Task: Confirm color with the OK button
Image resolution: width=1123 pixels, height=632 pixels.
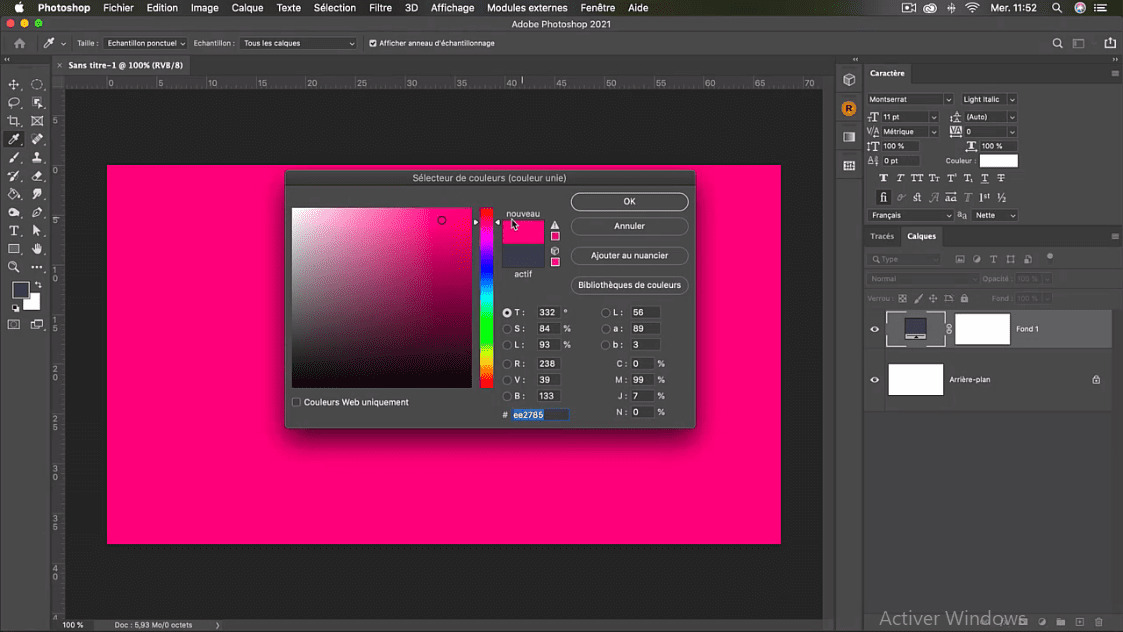Action: coord(630,201)
